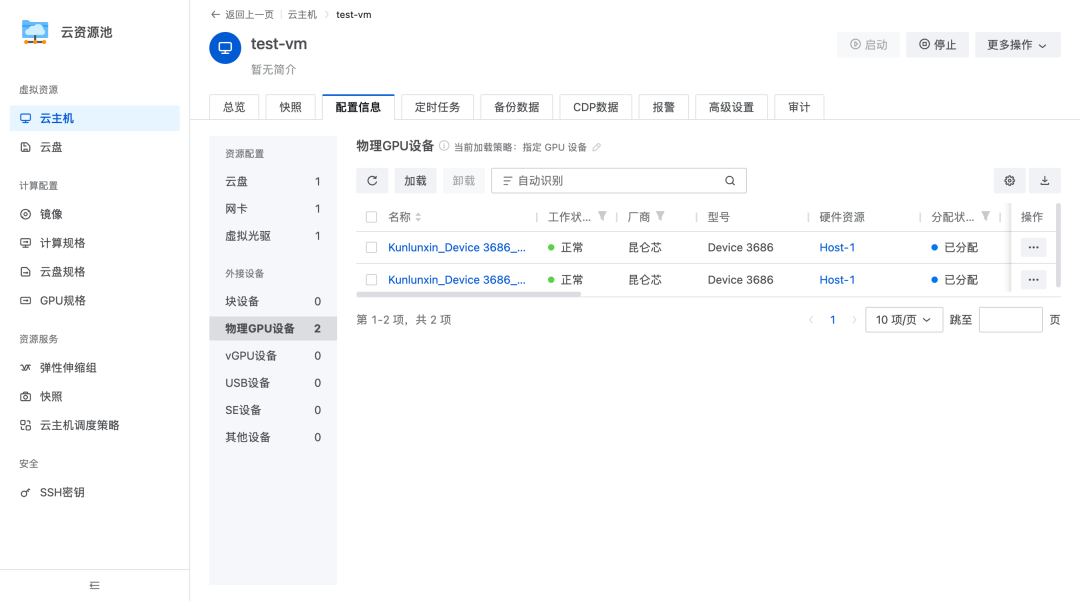Open the column settings gear icon
Screen dimensions: 1080x601
pos(1009,181)
